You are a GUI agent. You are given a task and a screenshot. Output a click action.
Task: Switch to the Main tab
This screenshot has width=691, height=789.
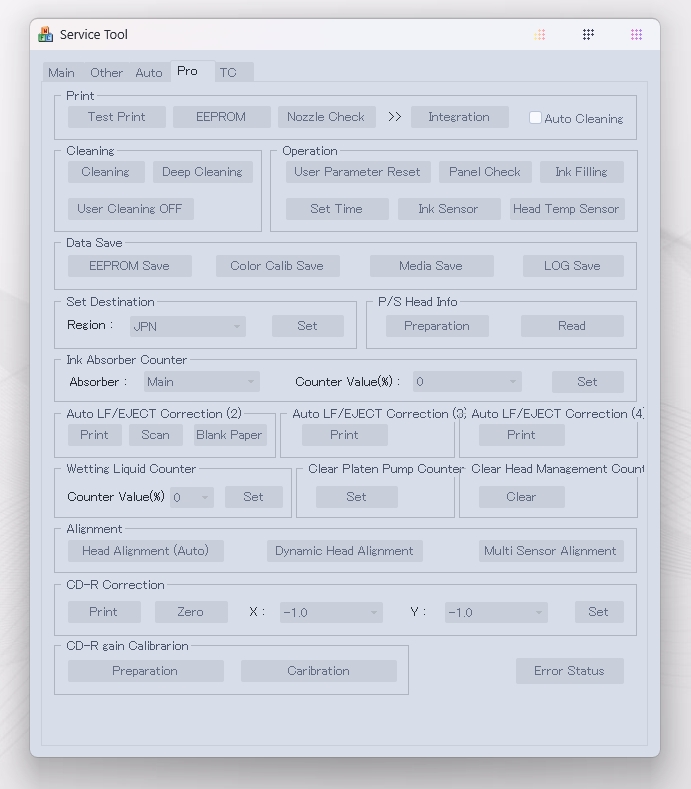tap(61, 73)
